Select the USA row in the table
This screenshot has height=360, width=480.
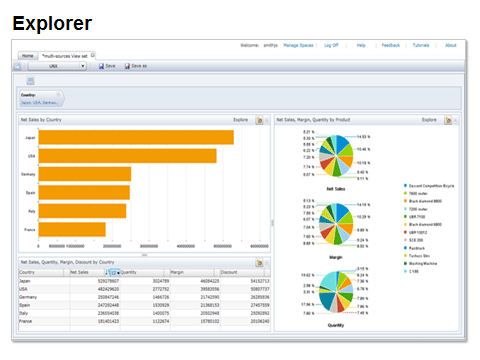pyautogui.click(x=144, y=289)
